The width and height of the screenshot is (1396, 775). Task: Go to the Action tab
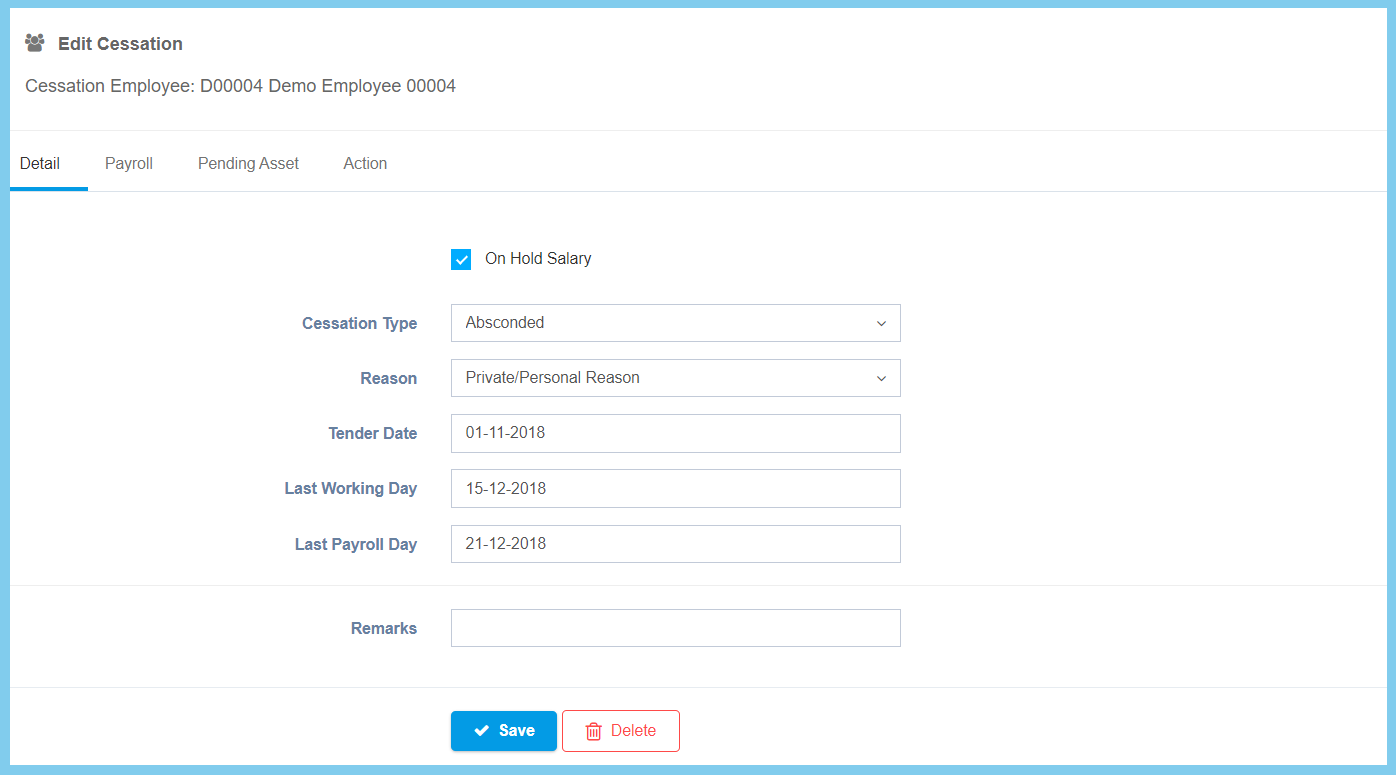click(x=365, y=163)
